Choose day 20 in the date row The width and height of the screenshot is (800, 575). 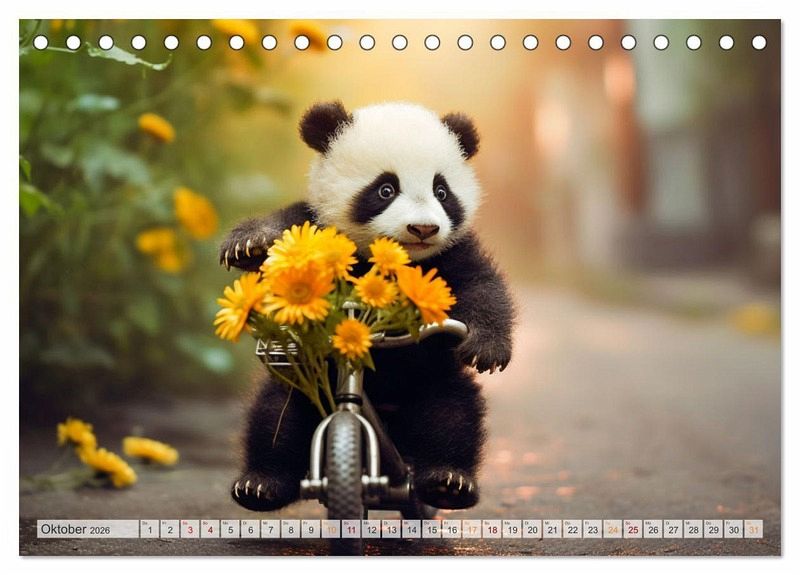click(x=532, y=529)
